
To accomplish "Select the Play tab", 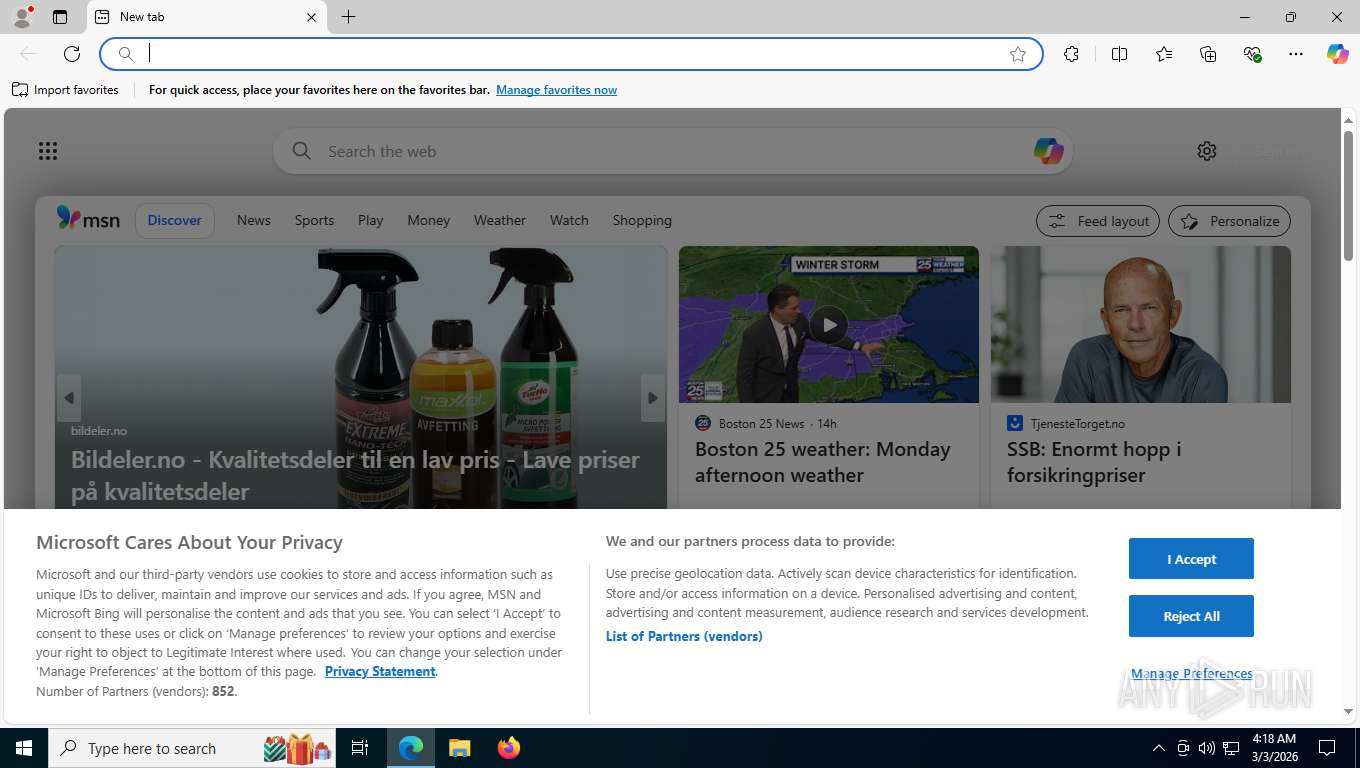I will pos(371,220).
